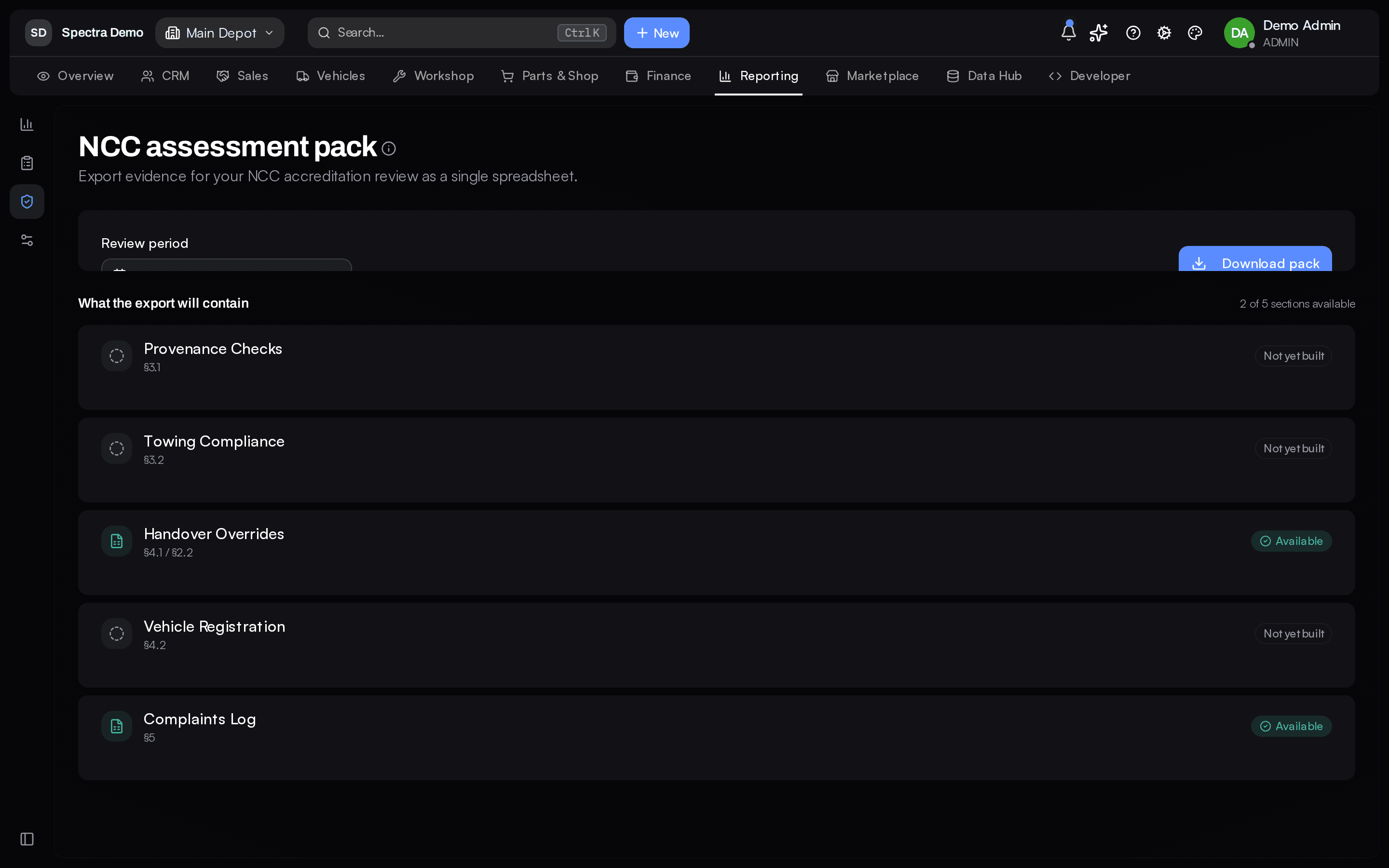
Task: Open the Workshop tab
Action: [434, 76]
